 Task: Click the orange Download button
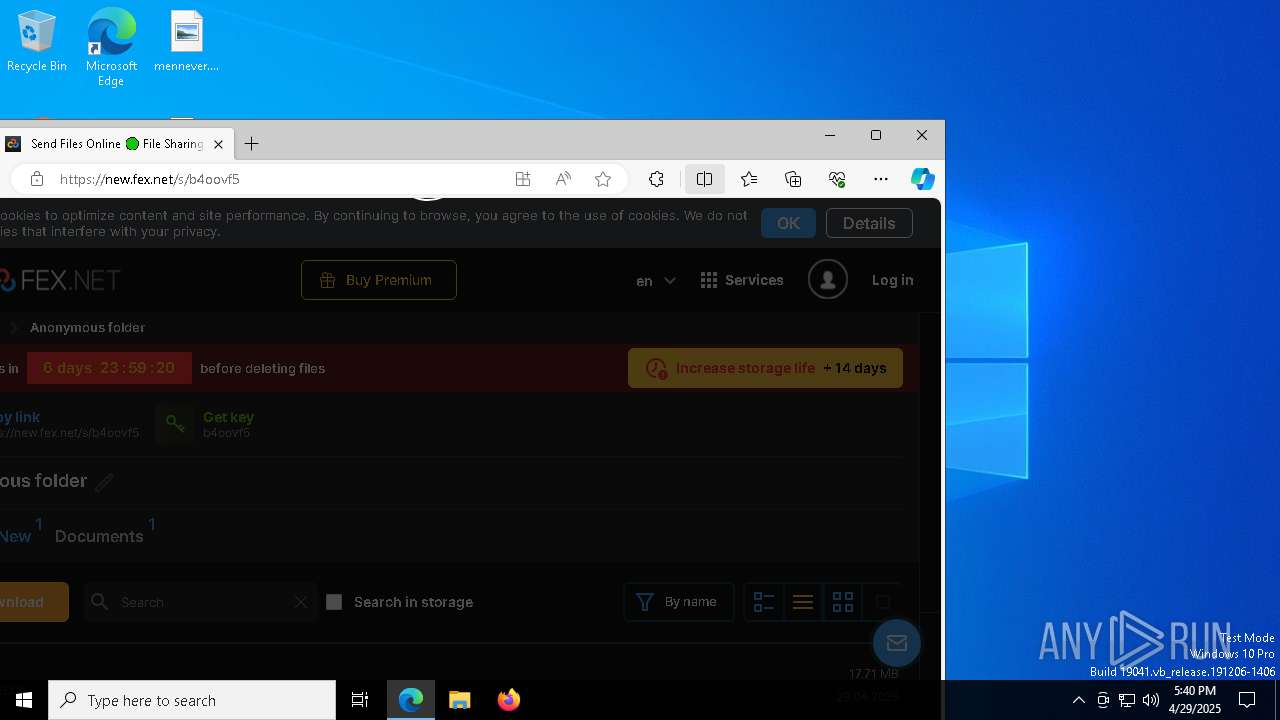(32, 602)
